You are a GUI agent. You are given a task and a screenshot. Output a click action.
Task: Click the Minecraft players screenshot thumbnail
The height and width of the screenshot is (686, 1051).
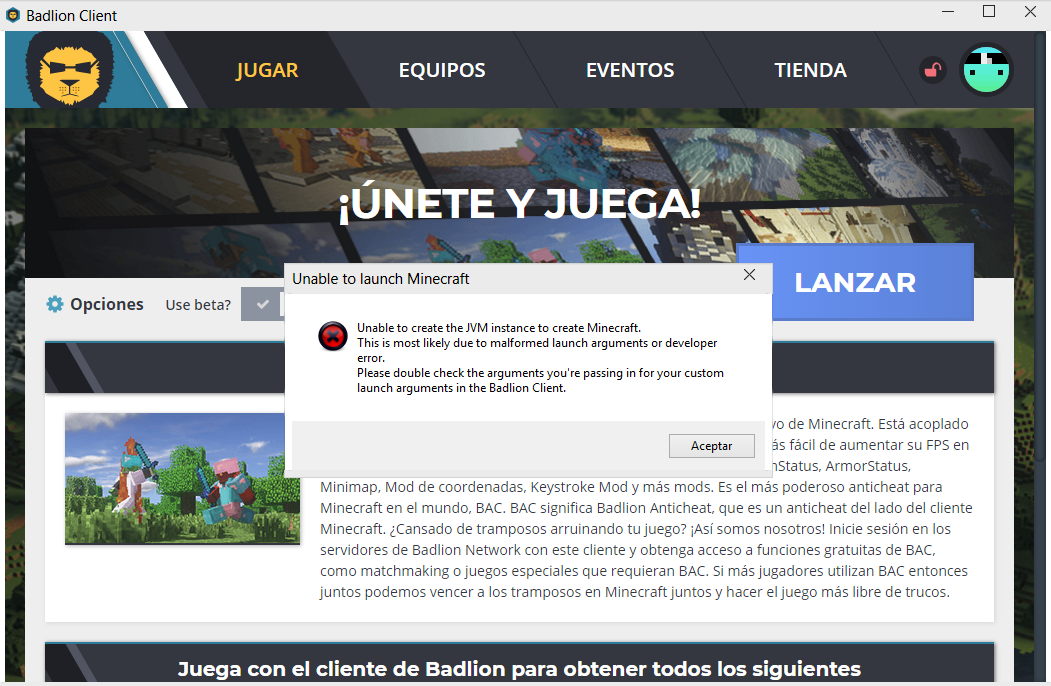(x=182, y=479)
